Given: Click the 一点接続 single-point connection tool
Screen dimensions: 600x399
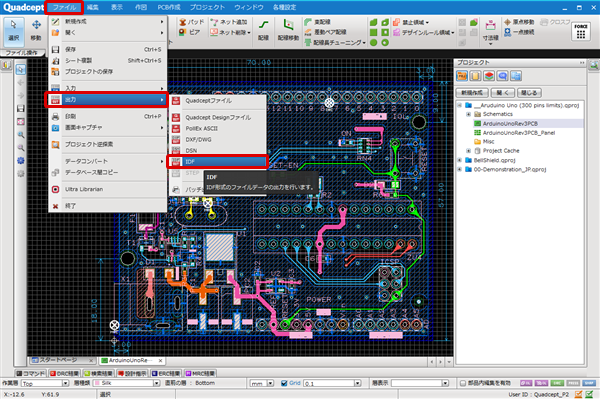Looking at the screenshot, I should (519, 32).
